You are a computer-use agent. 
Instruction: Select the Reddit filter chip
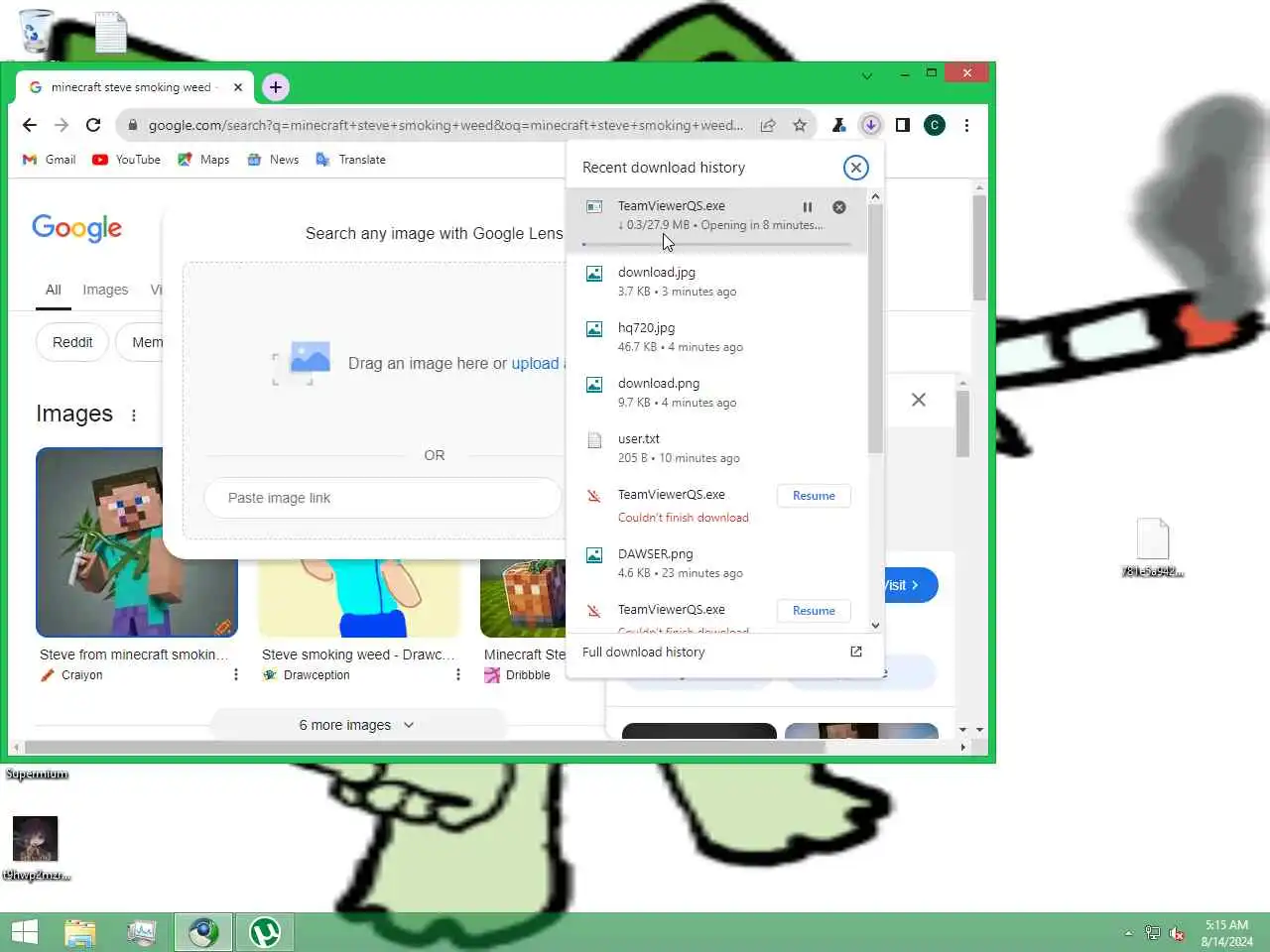click(72, 342)
